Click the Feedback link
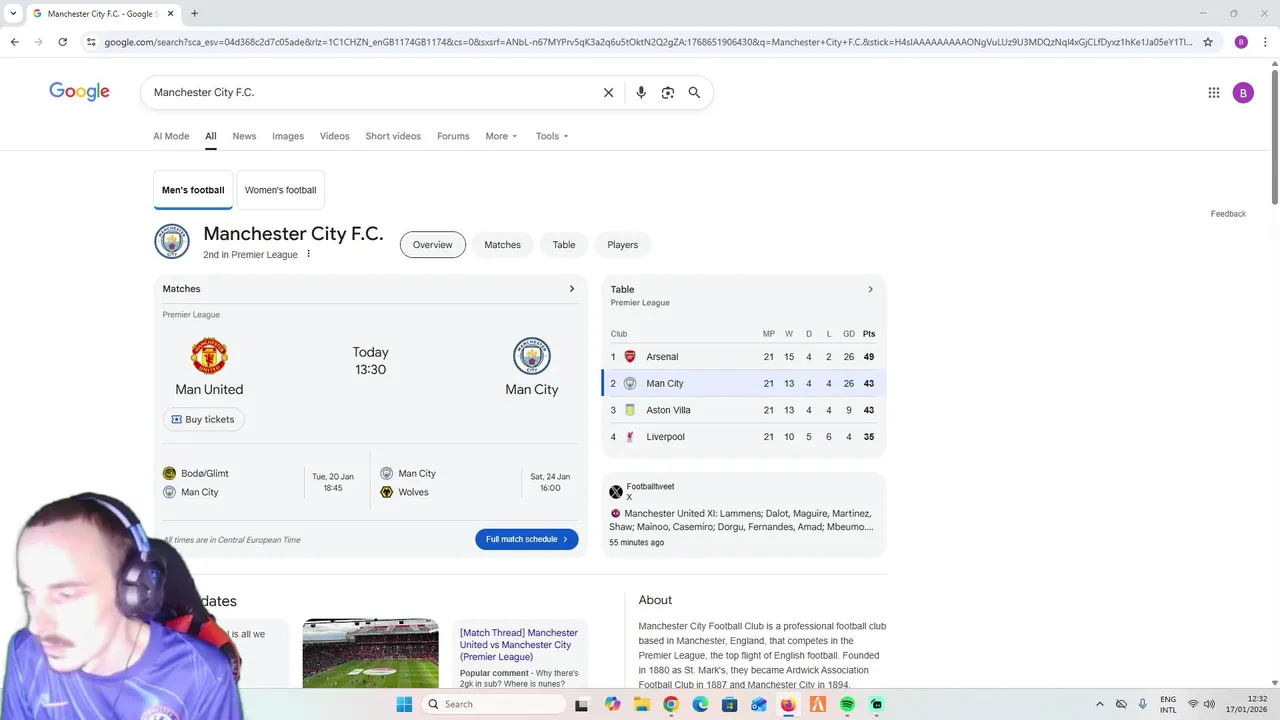1280x720 pixels. pos(1228,214)
